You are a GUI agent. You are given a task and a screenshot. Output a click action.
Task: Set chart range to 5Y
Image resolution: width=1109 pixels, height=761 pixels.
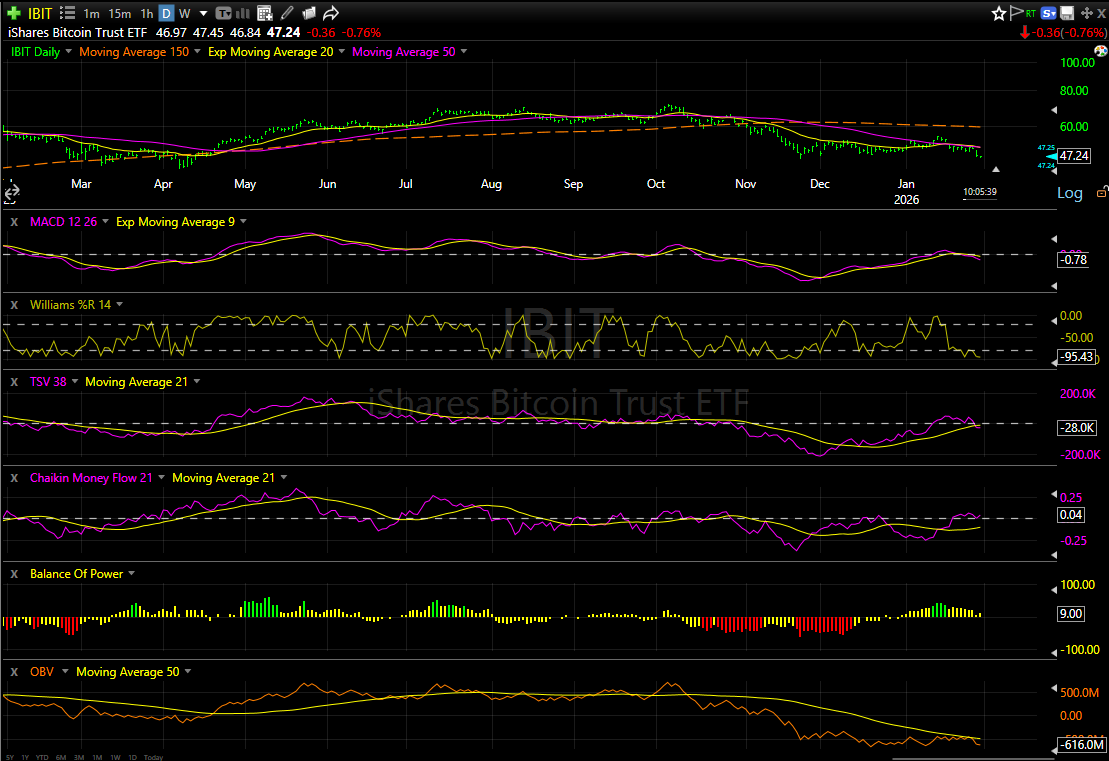pos(10,757)
